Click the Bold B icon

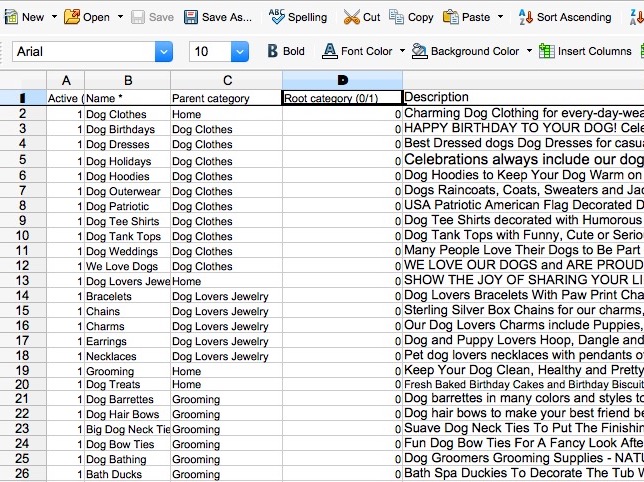click(x=272, y=51)
